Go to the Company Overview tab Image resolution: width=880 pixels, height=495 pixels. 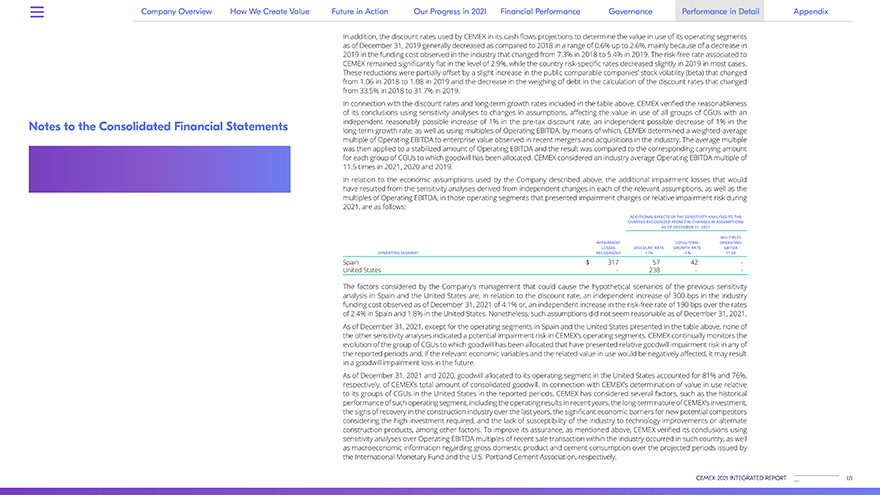pyautogui.click(x=176, y=11)
